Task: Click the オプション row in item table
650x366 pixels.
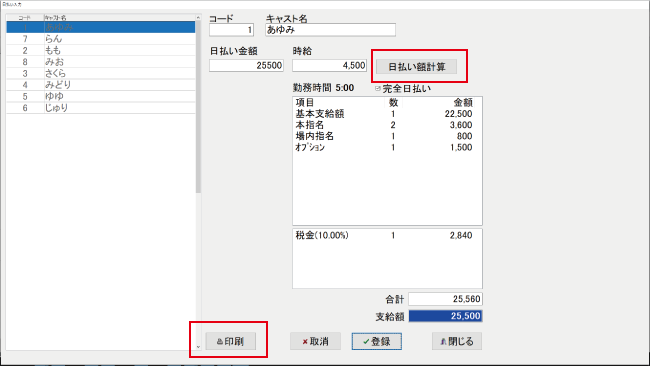Action: (387, 147)
